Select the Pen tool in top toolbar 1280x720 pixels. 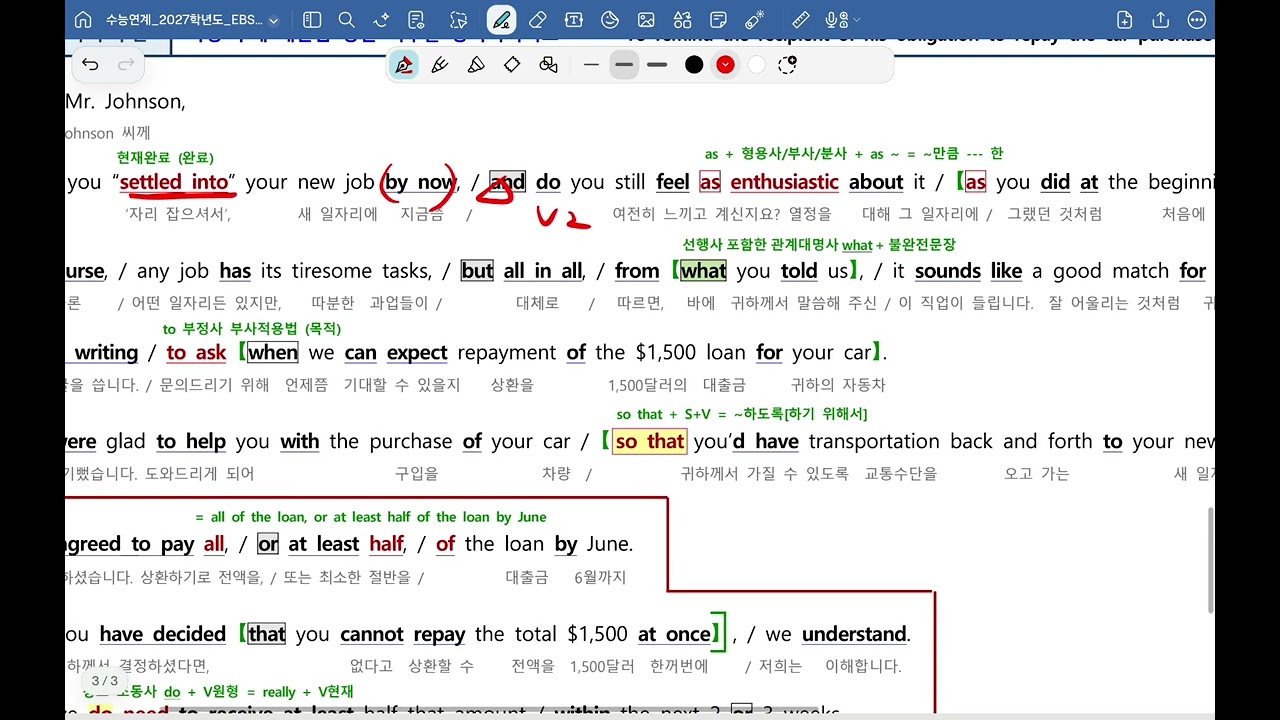(x=502, y=20)
